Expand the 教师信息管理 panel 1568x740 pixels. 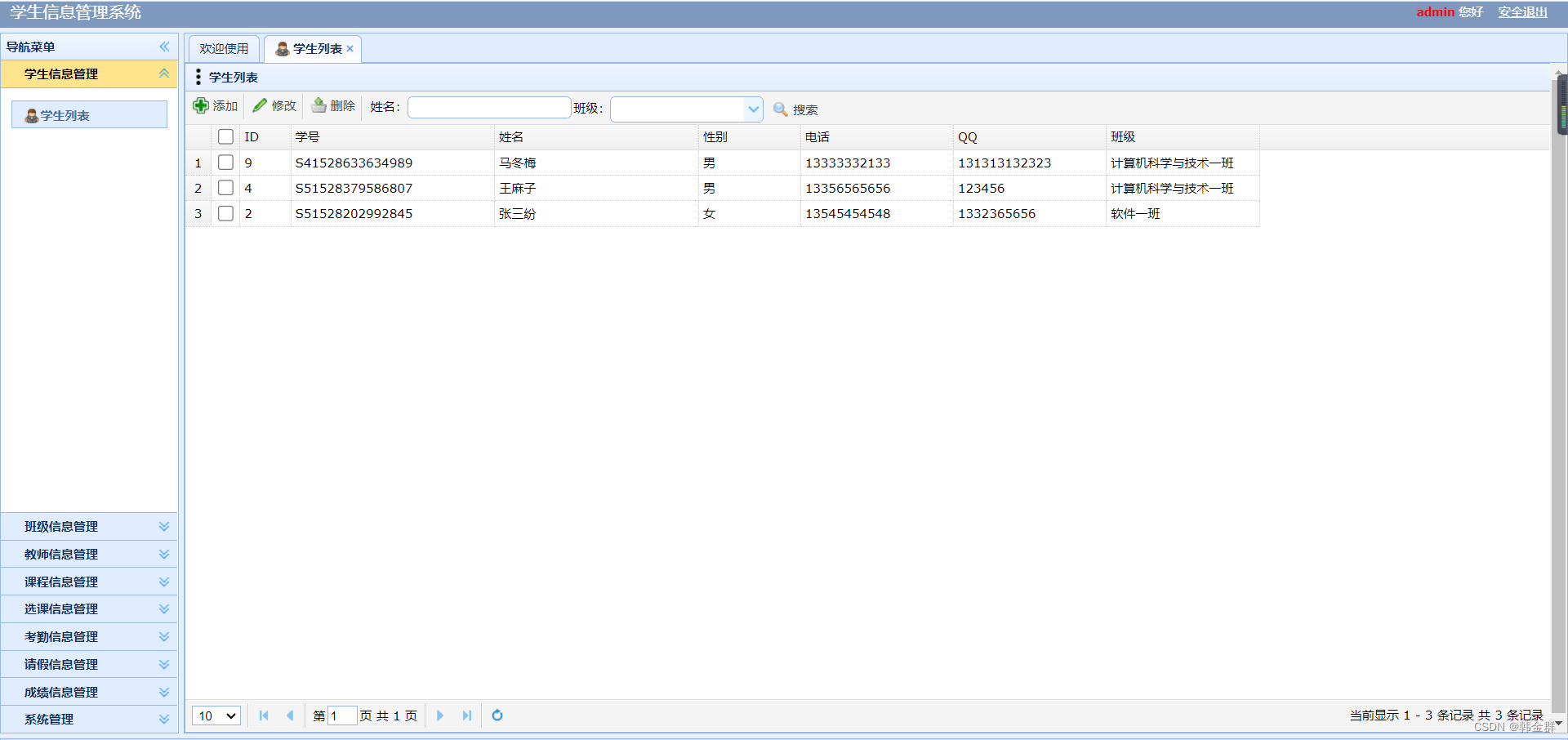(x=164, y=554)
